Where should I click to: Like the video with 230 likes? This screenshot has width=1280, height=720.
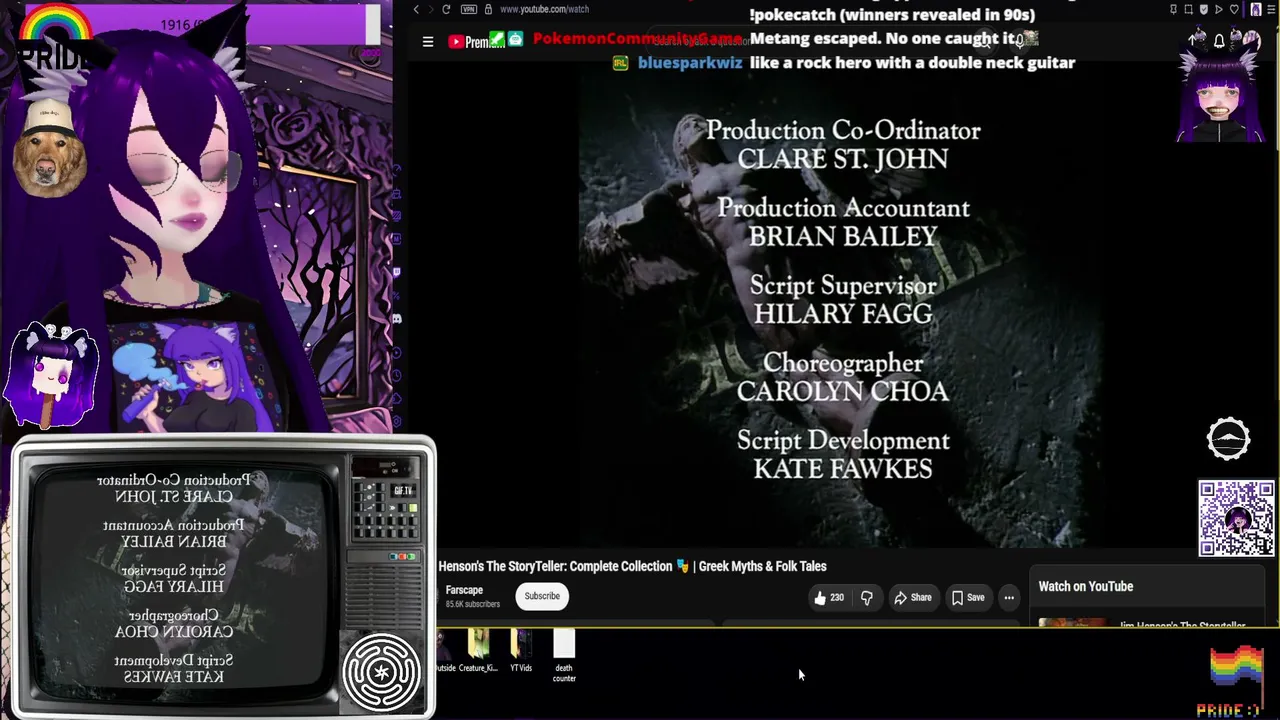click(x=829, y=598)
